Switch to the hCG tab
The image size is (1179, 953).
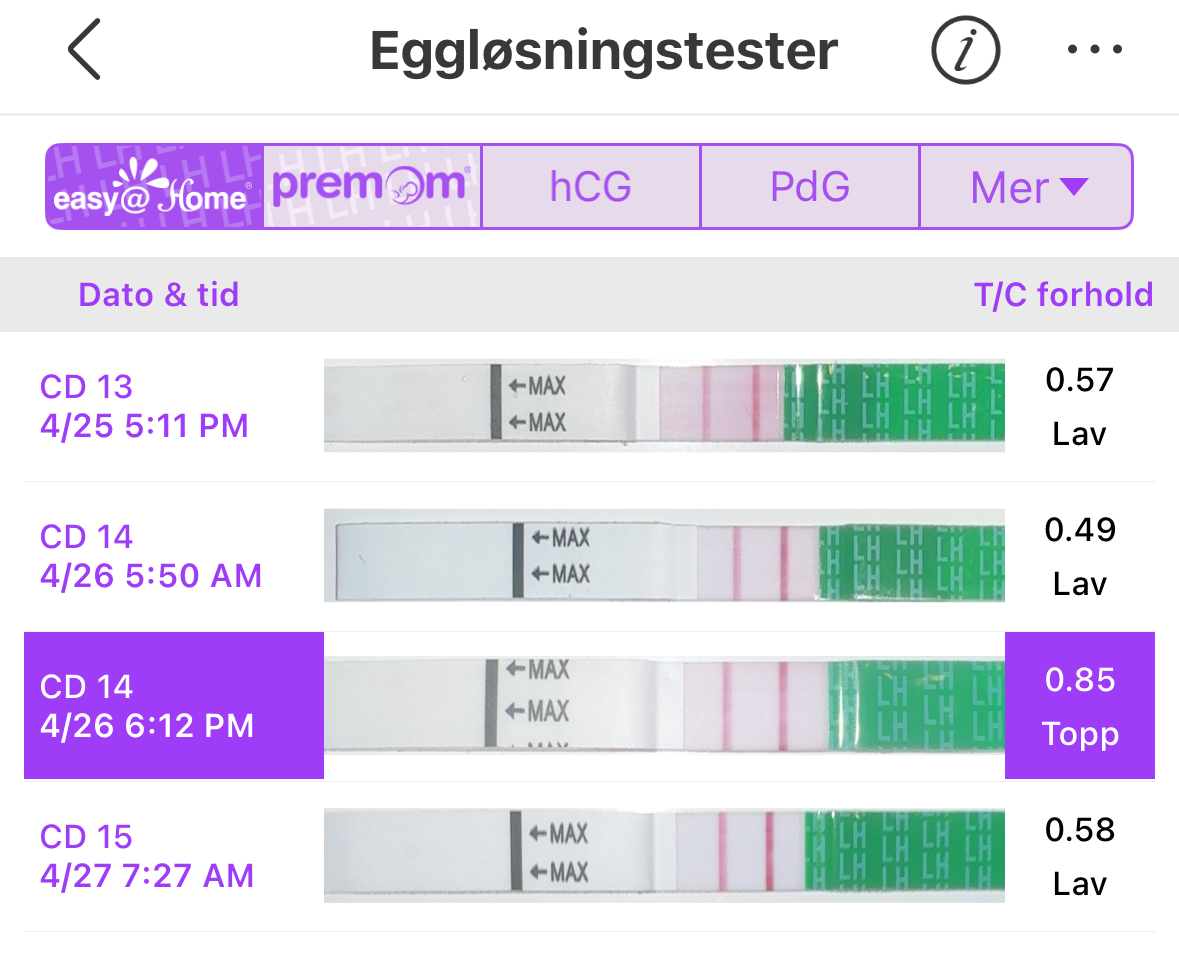click(x=591, y=187)
